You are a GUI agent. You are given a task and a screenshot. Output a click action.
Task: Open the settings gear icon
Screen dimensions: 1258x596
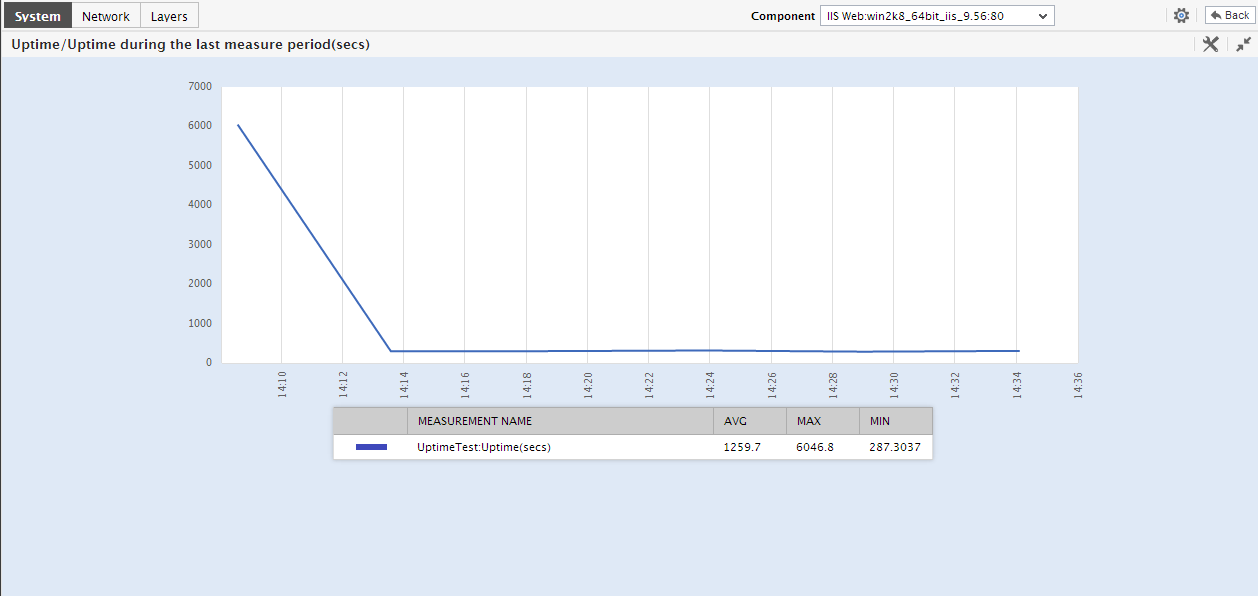click(1181, 15)
